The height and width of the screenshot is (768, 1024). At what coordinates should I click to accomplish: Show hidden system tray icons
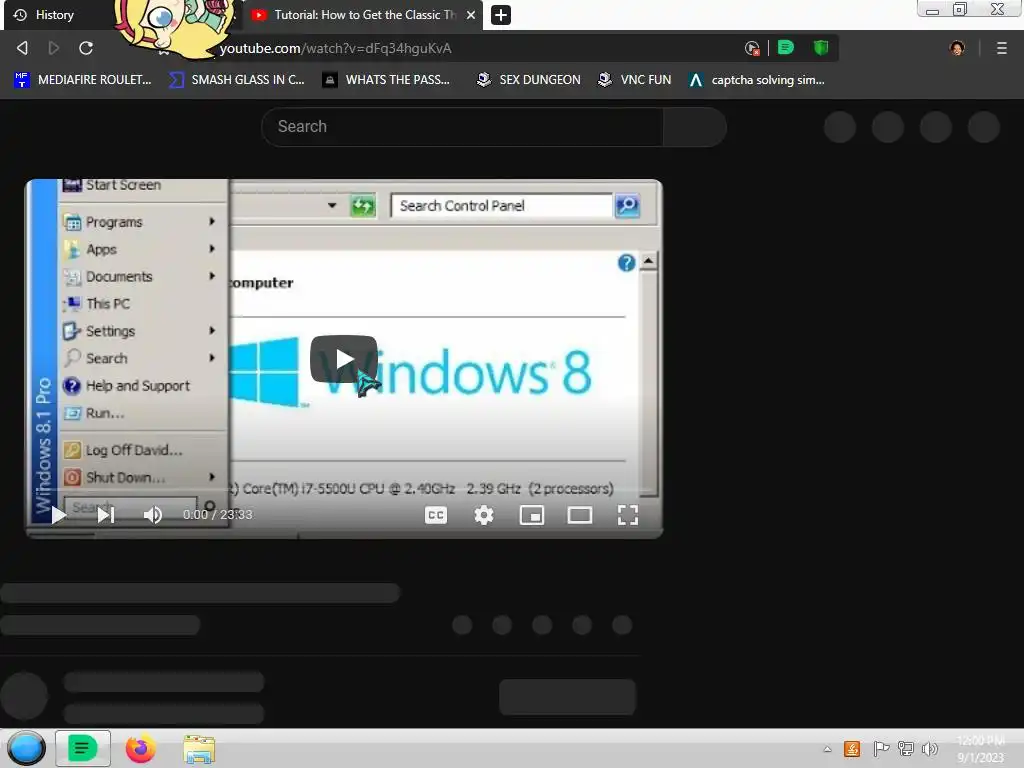[x=827, y=749]
